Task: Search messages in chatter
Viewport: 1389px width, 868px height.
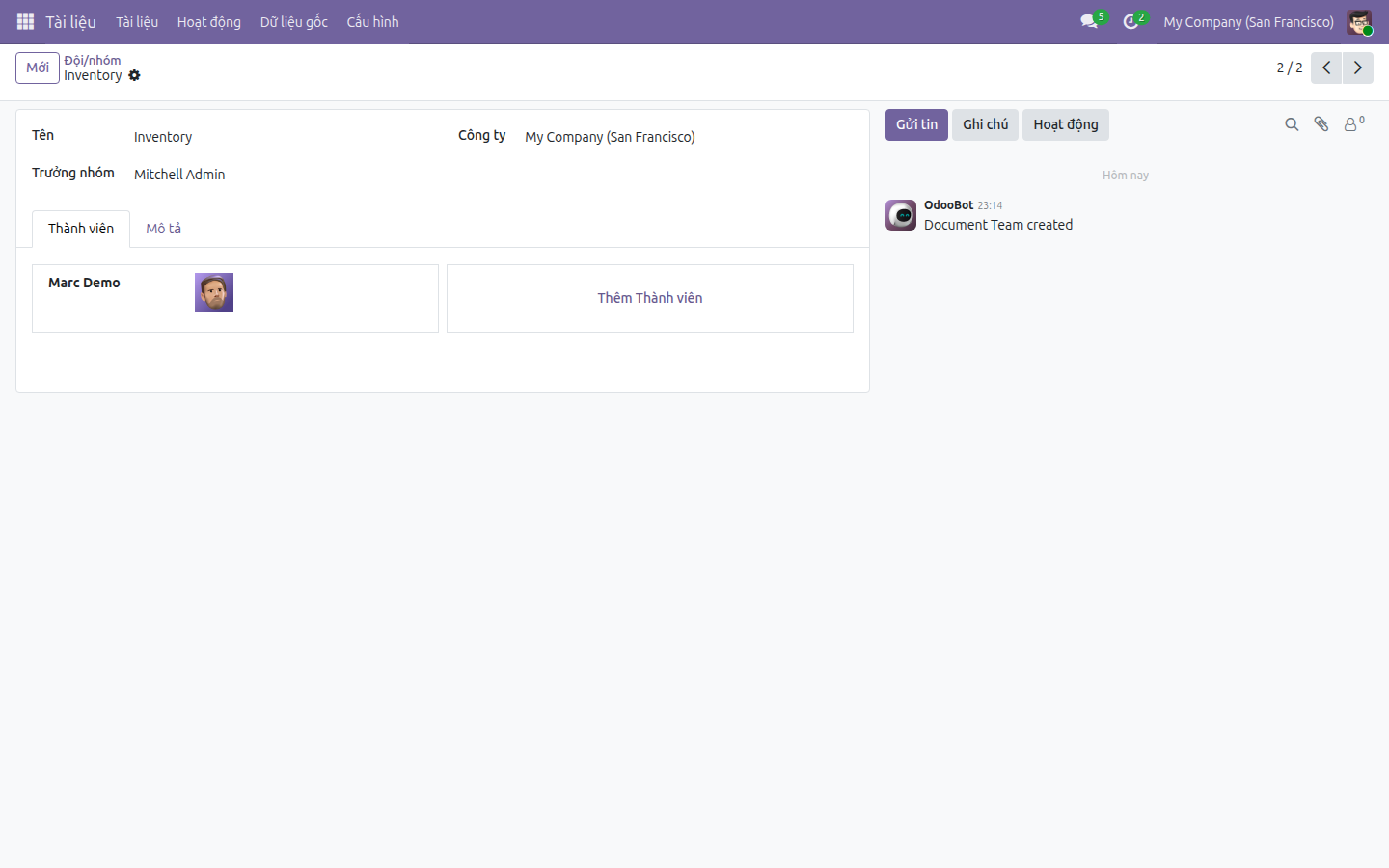Action: (1292, 124)
